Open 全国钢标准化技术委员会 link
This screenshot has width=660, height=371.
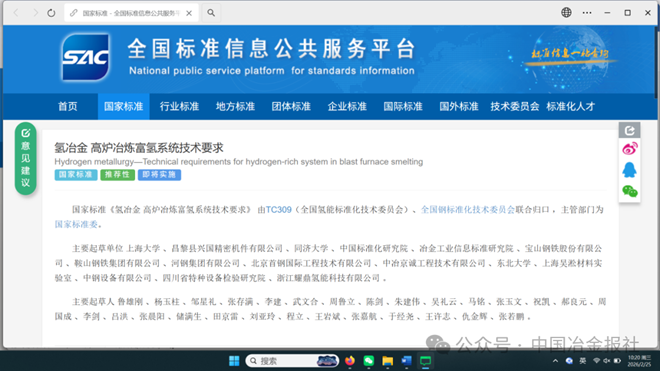coord(468,210)
